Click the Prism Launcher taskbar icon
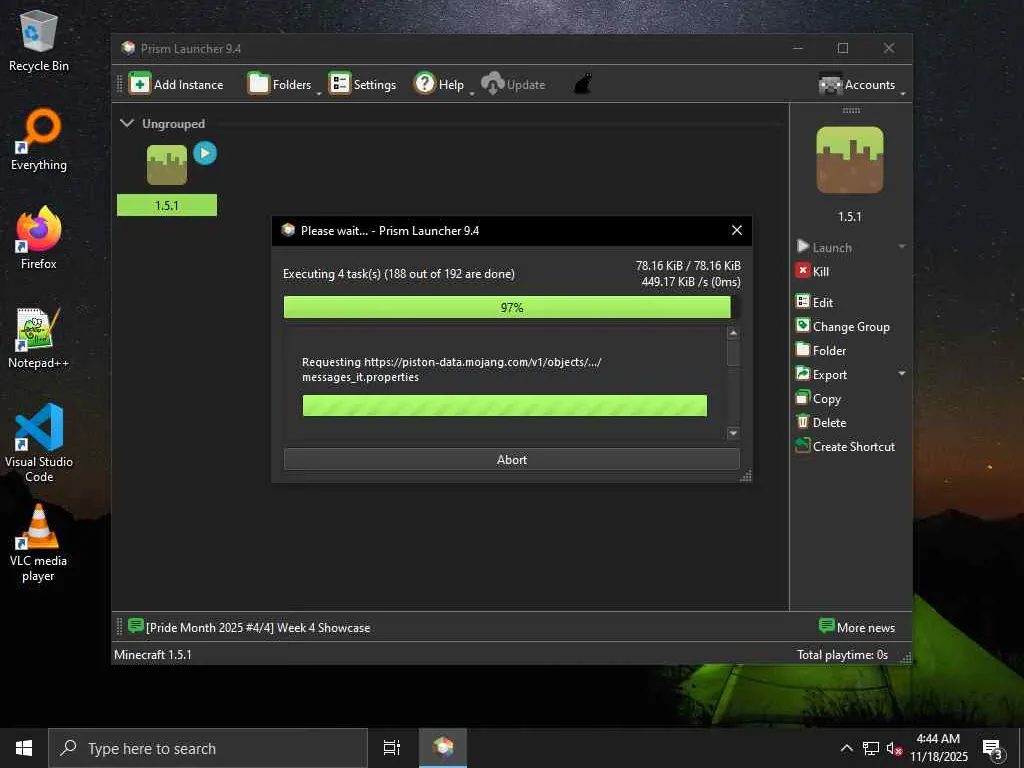 point(443,748)
